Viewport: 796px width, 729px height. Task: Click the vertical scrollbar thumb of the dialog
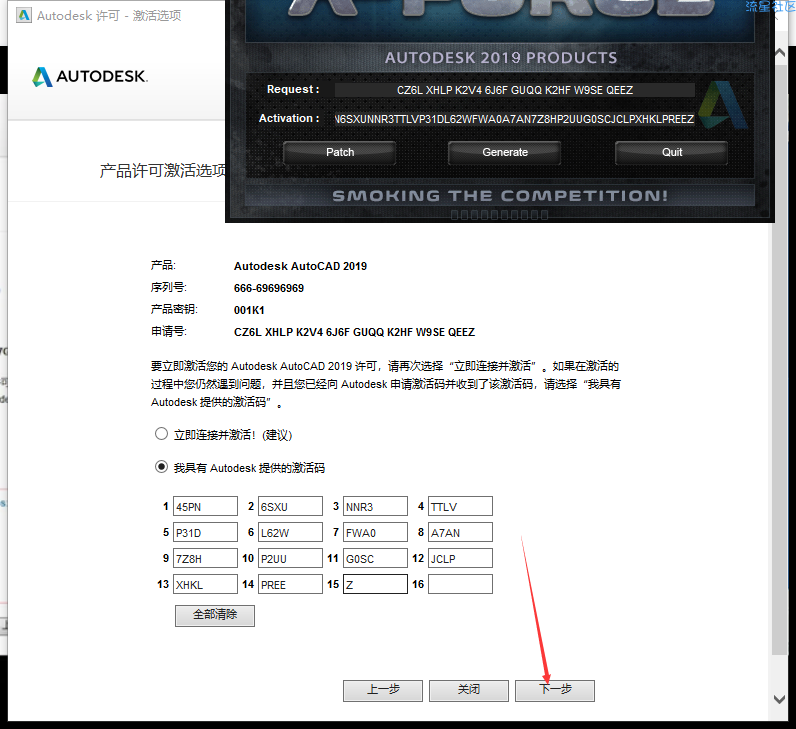point(780,358)
